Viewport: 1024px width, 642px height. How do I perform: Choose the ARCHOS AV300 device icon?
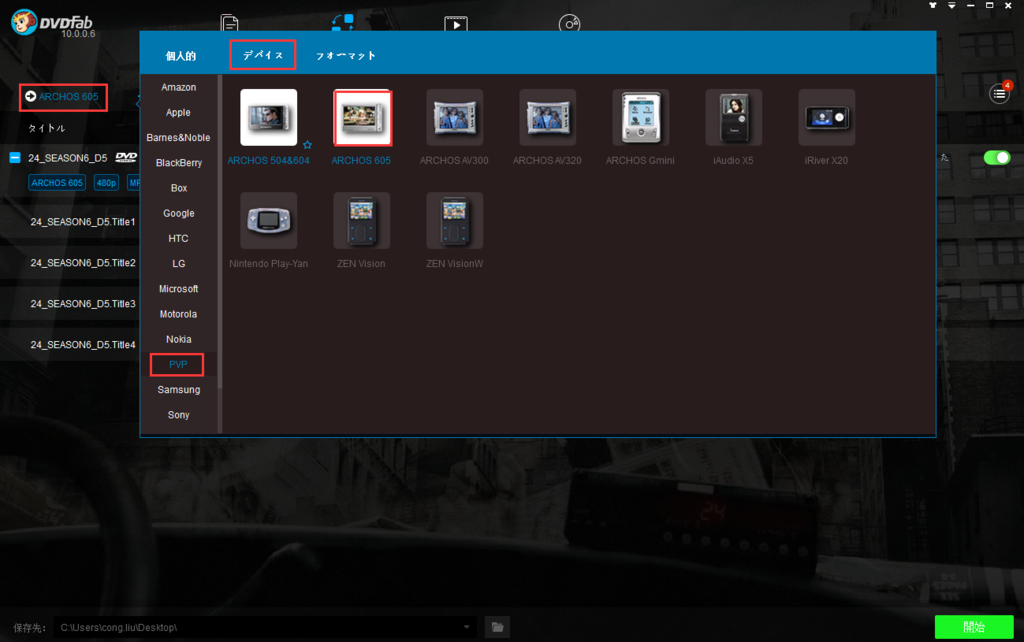455,118
